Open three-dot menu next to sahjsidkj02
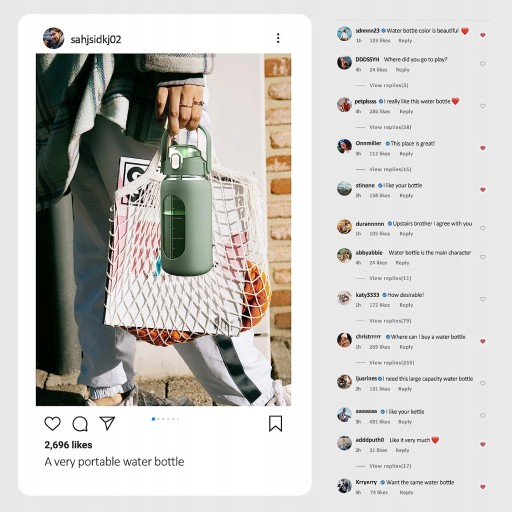This screenshot has height=512, width=512. coord(278,38)
